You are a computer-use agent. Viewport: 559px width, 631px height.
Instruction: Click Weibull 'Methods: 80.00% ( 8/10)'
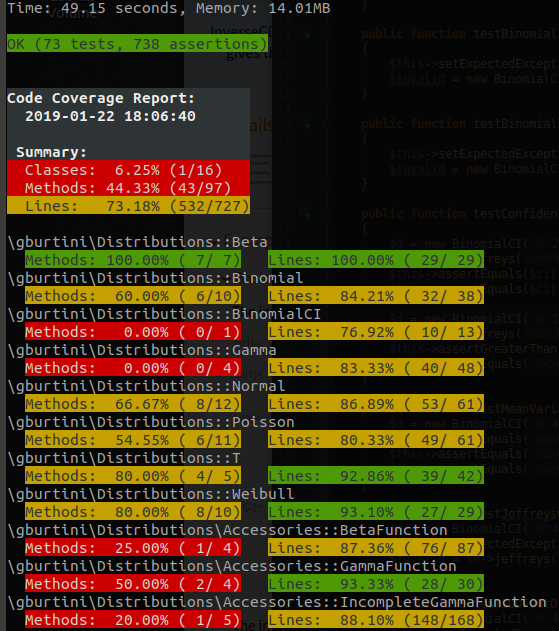[133, 512]
